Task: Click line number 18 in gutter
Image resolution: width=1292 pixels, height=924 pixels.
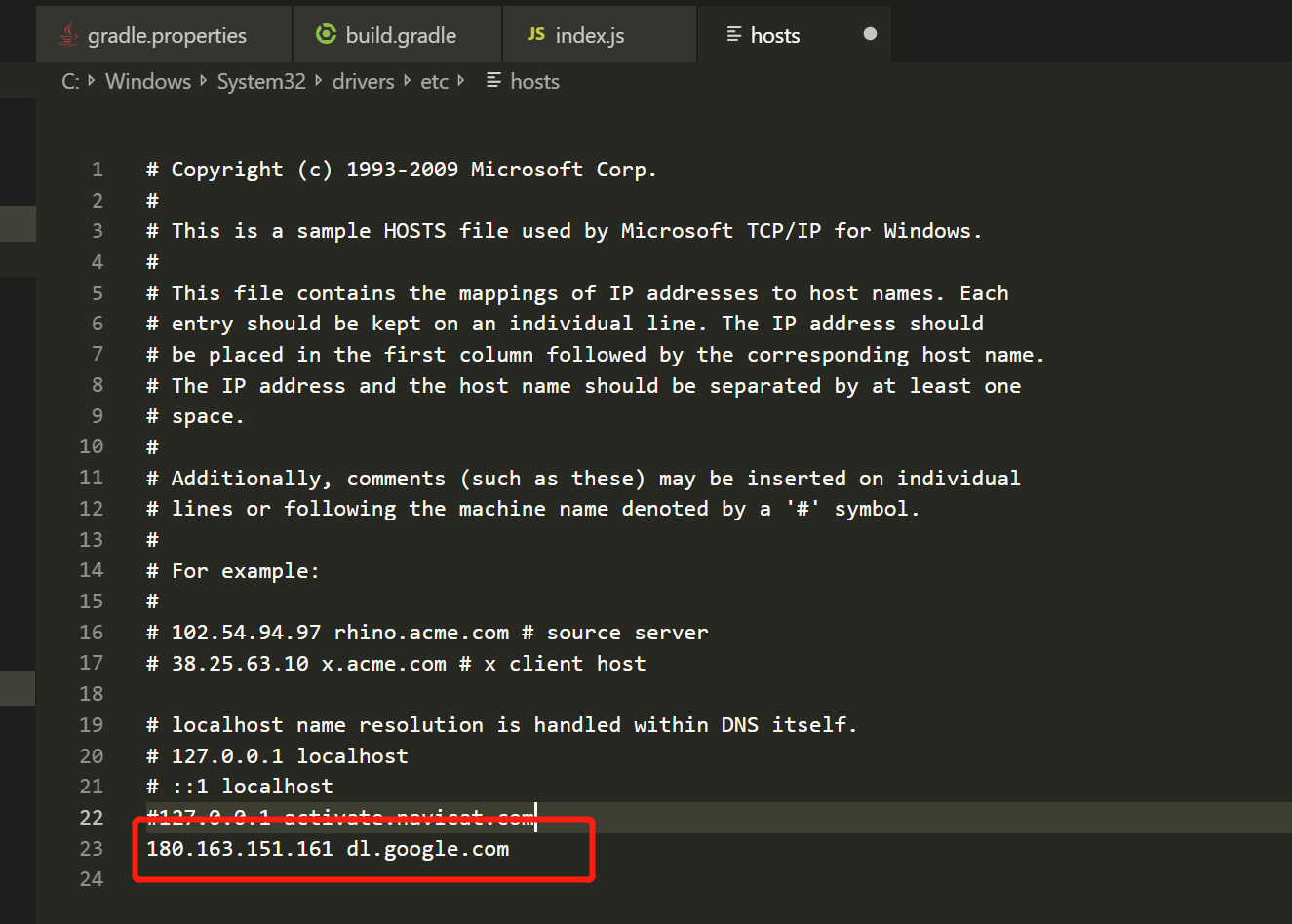Action: pos(92,694)
